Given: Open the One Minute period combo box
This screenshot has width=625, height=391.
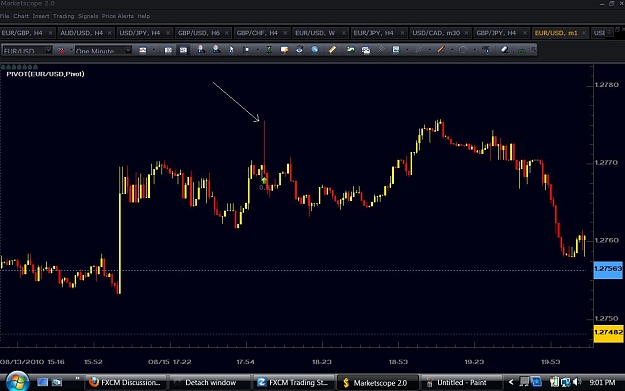Looking at the screenshot, I should click(x=103, y=50).
